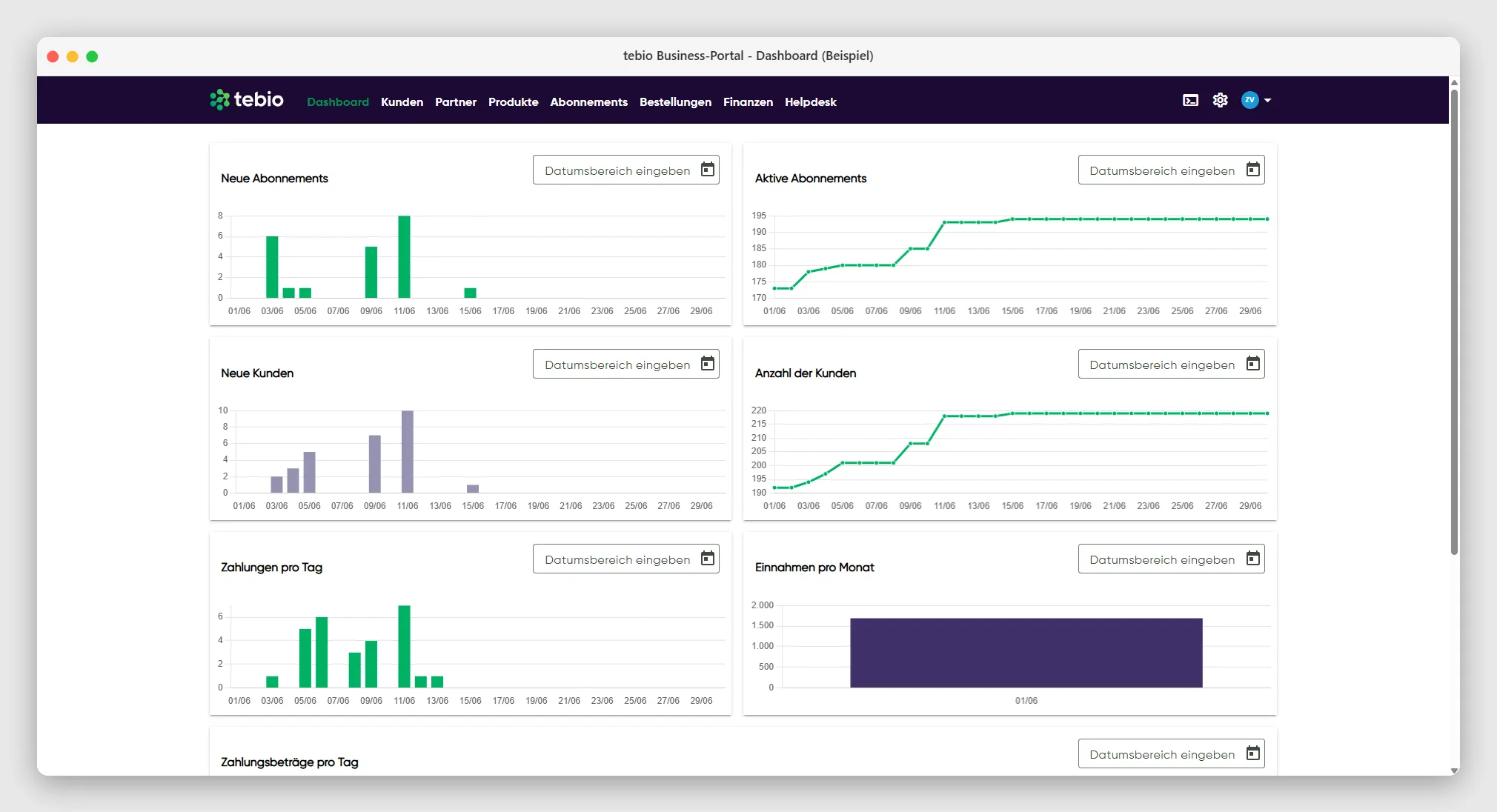Select the Dashboard menu item
1497x812 pixels.
point(338,102)
